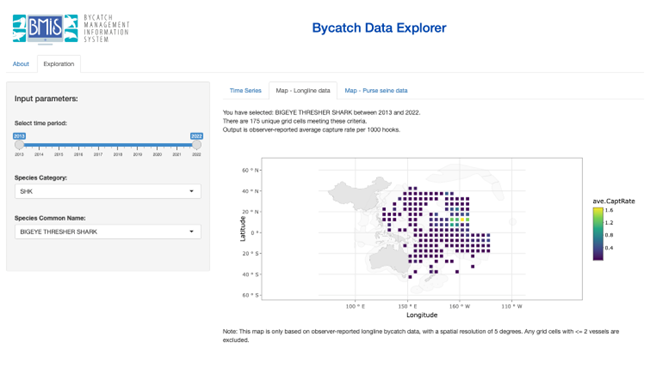Click the '40 ° N' axis tick label
Viewport: 650px width, 373px height.
[x=250, y=191]
